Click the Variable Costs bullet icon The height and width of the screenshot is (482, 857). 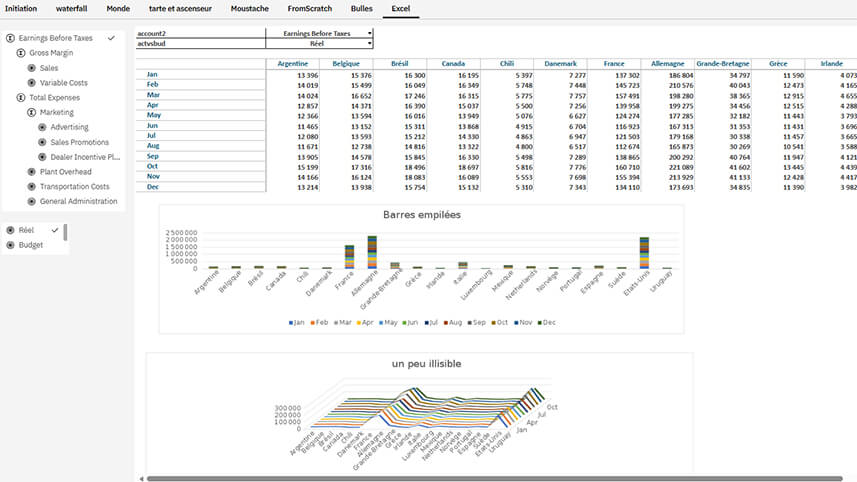coord(32,83)
